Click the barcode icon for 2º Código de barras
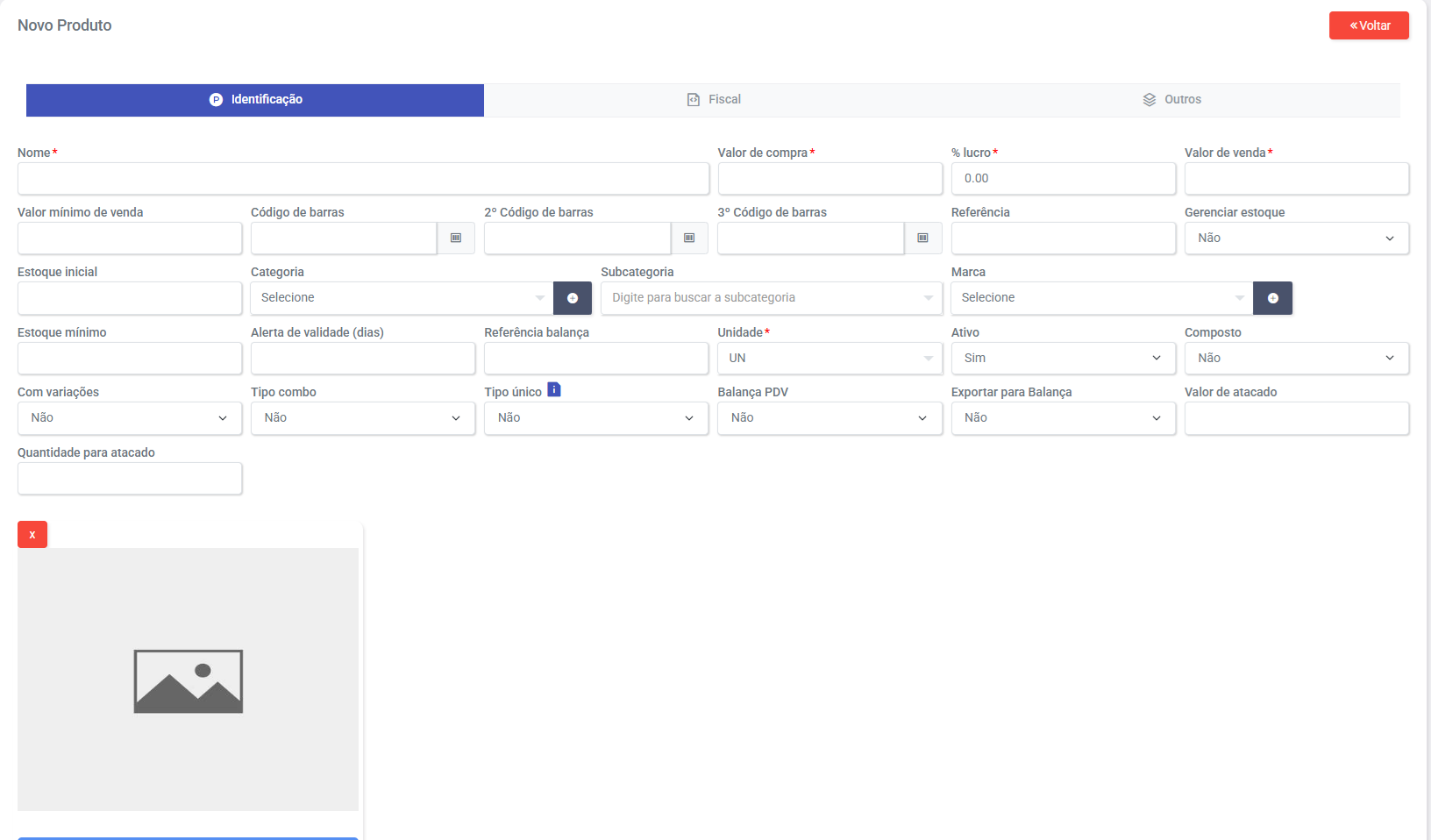 point(690,238)
